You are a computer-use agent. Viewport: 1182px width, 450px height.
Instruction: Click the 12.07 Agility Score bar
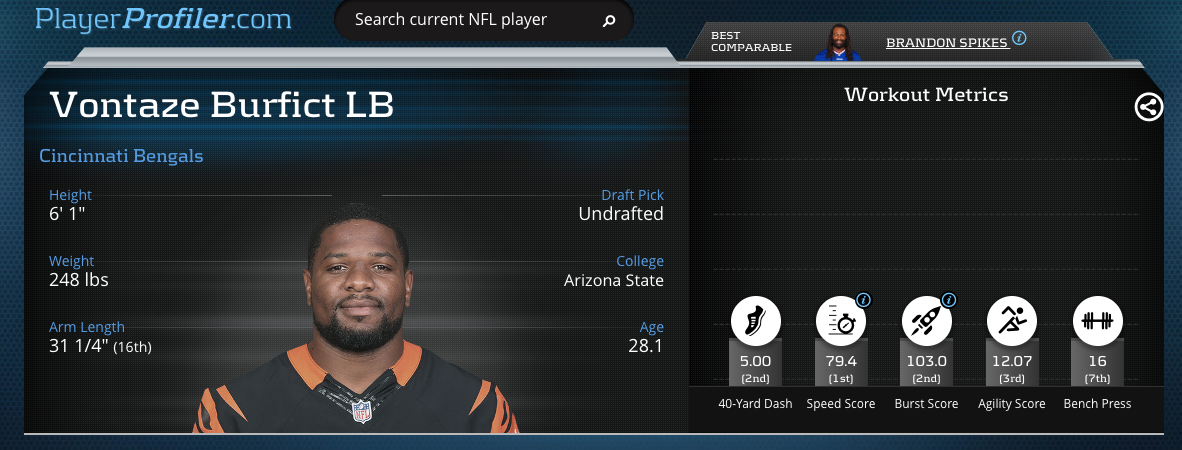click(1012, 363)
